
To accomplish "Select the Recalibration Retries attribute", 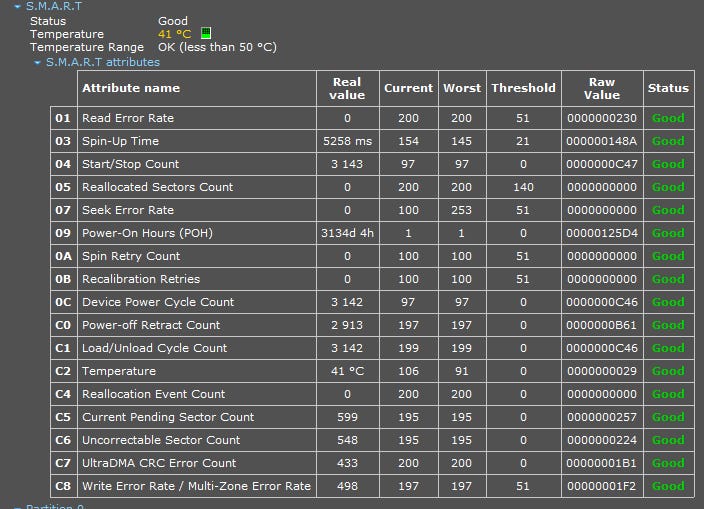I will tap(141, 279).
